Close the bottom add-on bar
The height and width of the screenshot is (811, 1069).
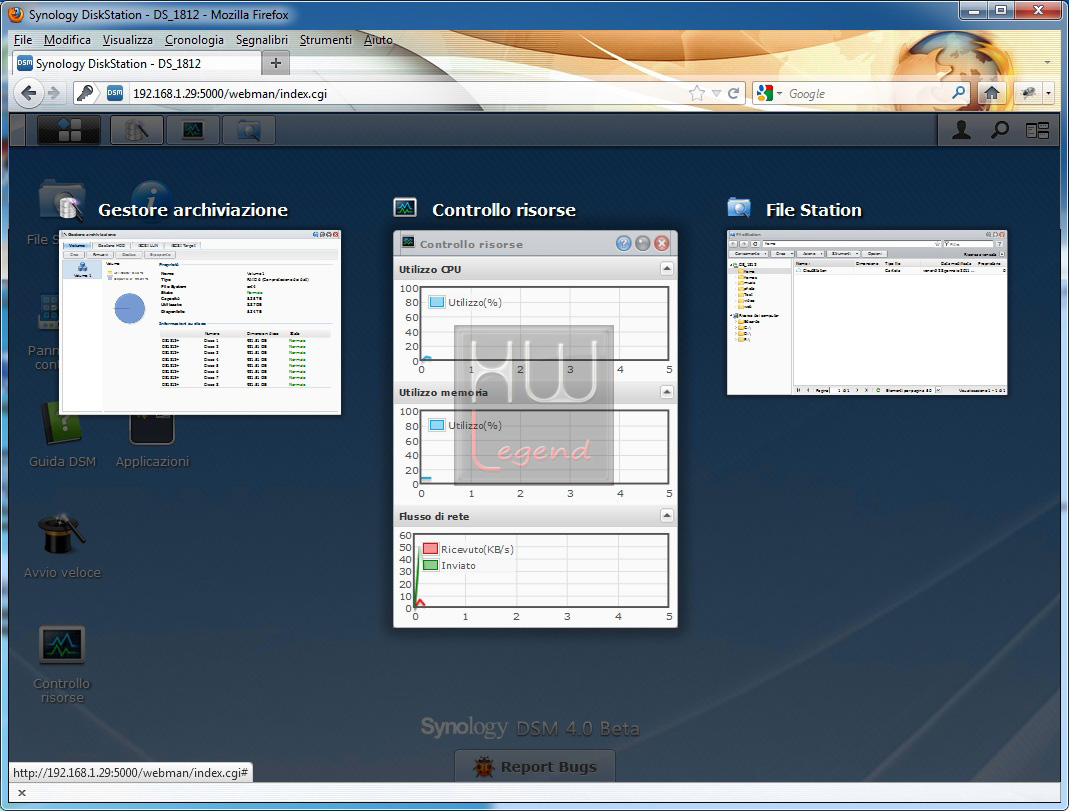[x=22, y=793]
